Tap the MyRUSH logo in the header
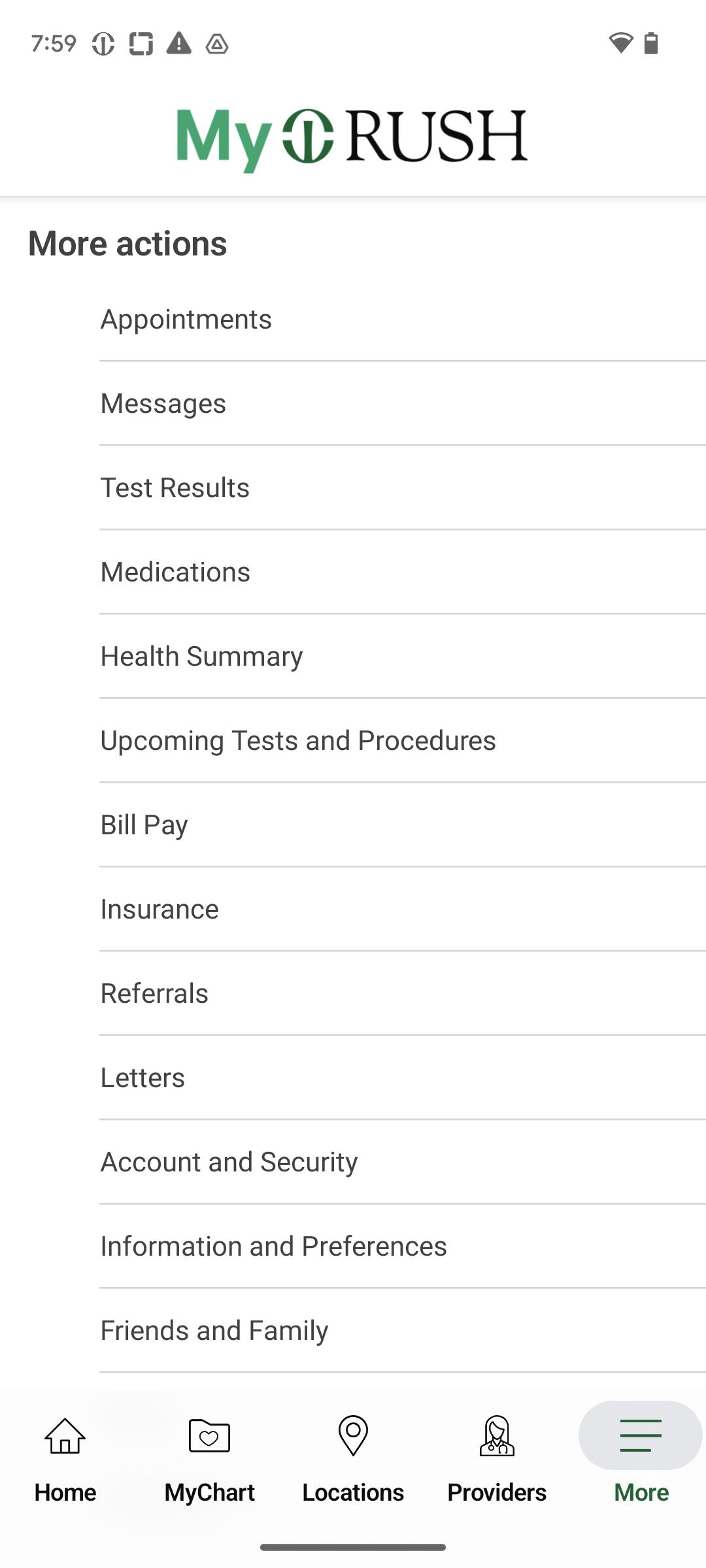The width and height of the screenshot is (706, 1568). coord(352,139)
